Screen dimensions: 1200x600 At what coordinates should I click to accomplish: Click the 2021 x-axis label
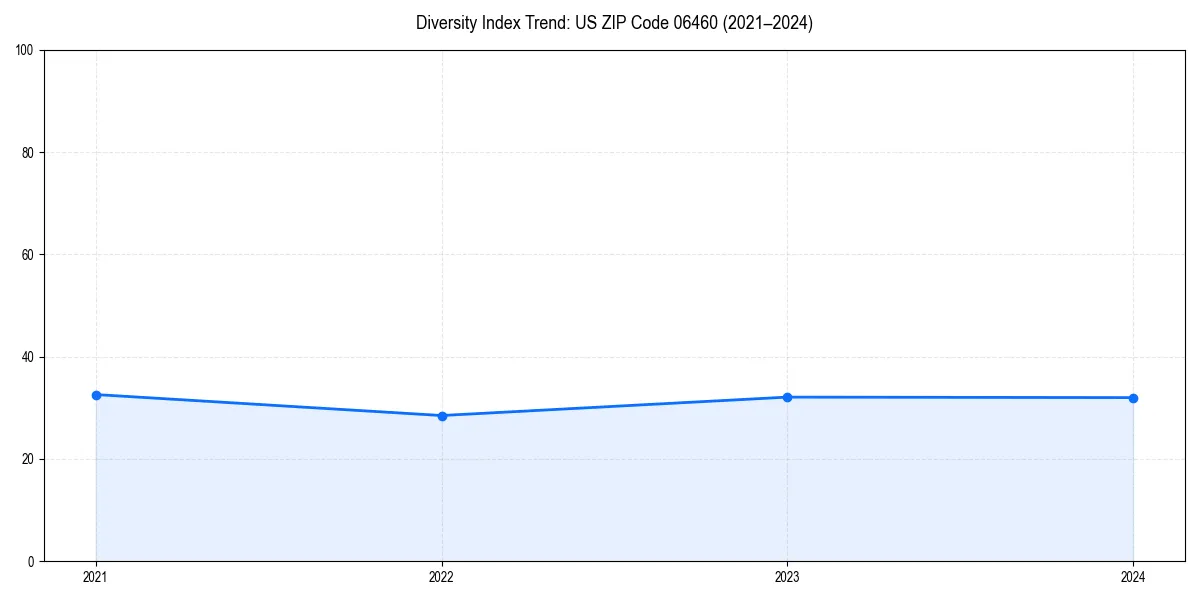click(95, 577)
